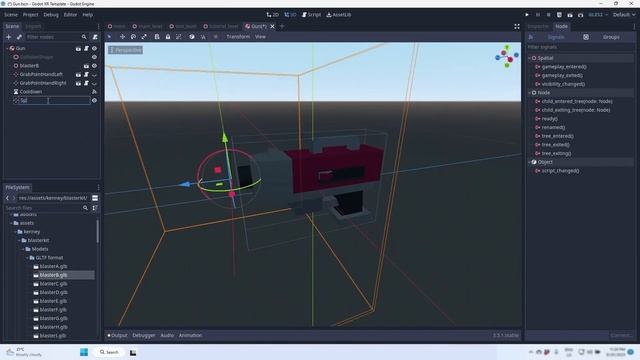Toggle visibility of blasterB node

tap(94, 66)
